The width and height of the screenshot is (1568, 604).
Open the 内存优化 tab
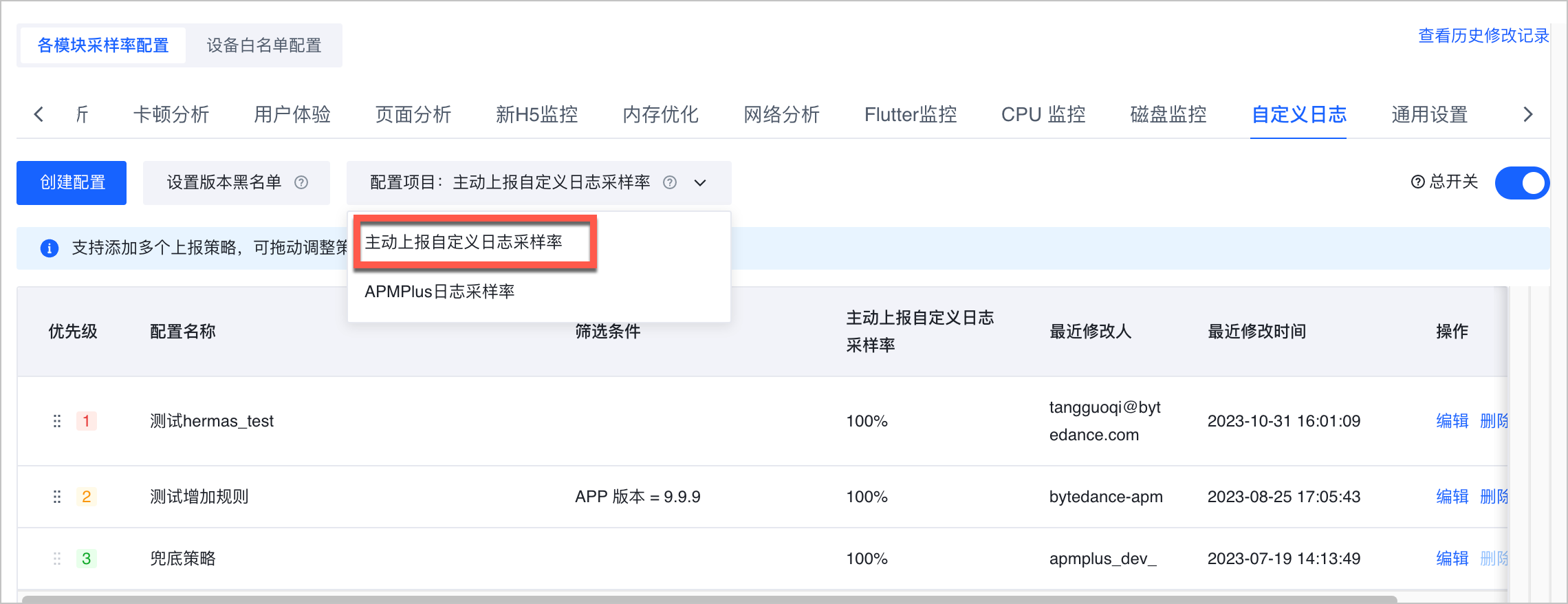[661, 114]
